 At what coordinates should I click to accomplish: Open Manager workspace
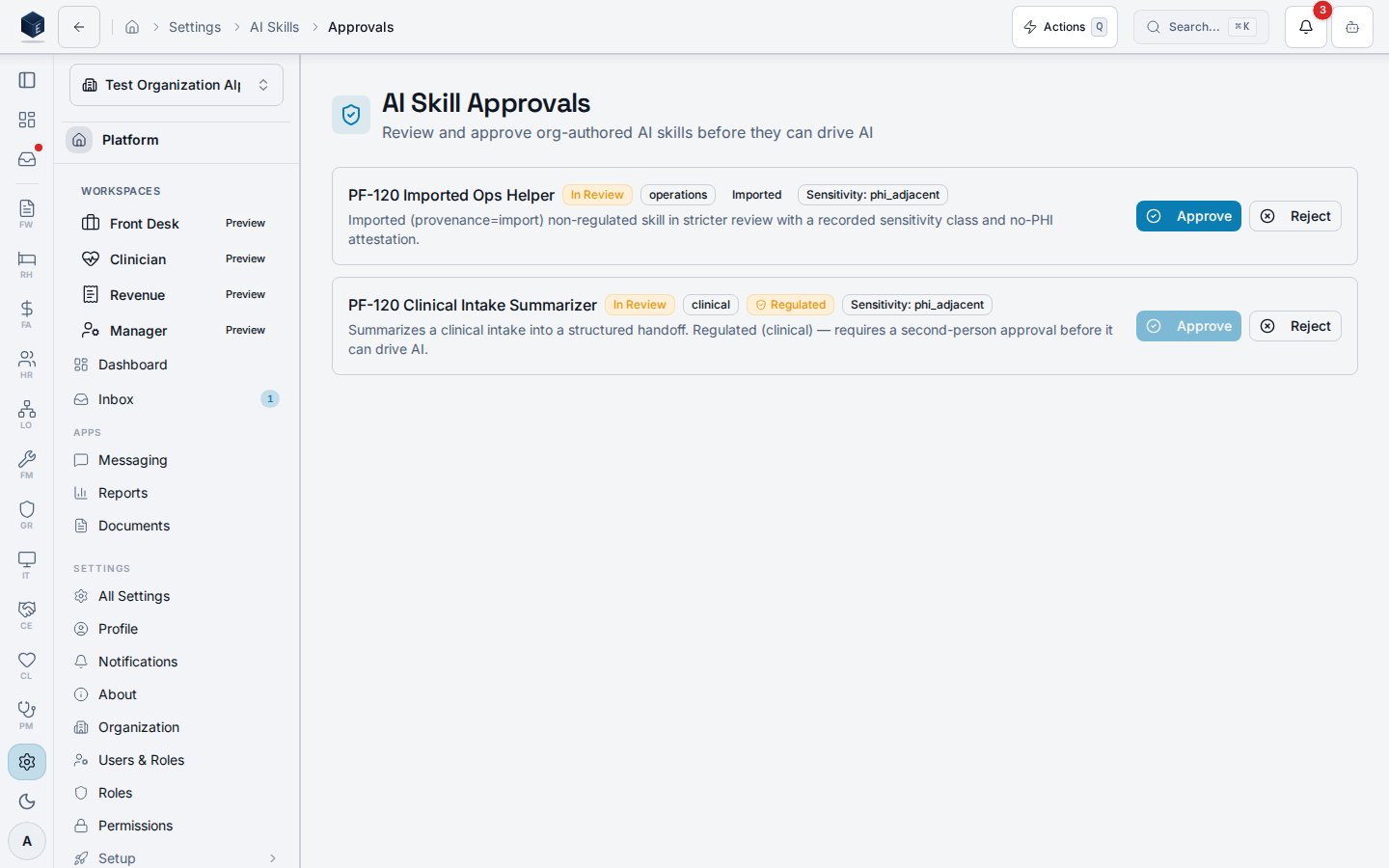[x=177, y=331]
